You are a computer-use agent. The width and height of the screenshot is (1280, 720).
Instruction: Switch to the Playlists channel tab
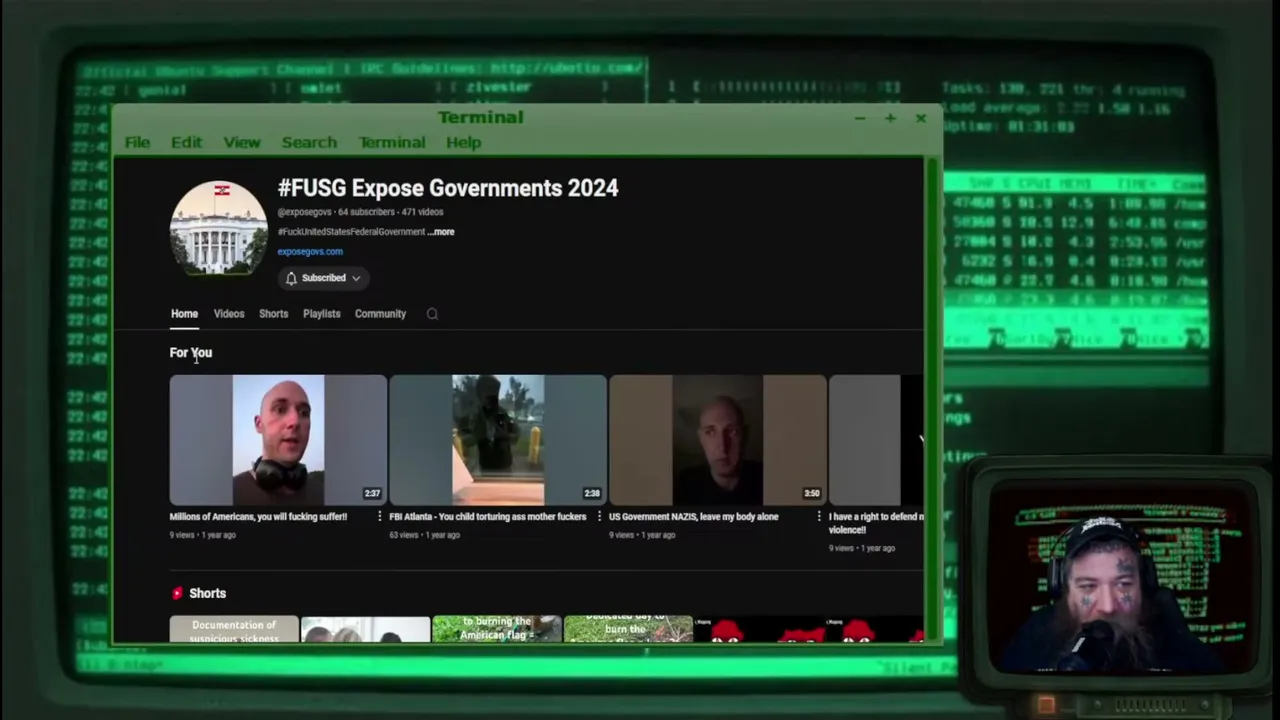coord(322,314)
